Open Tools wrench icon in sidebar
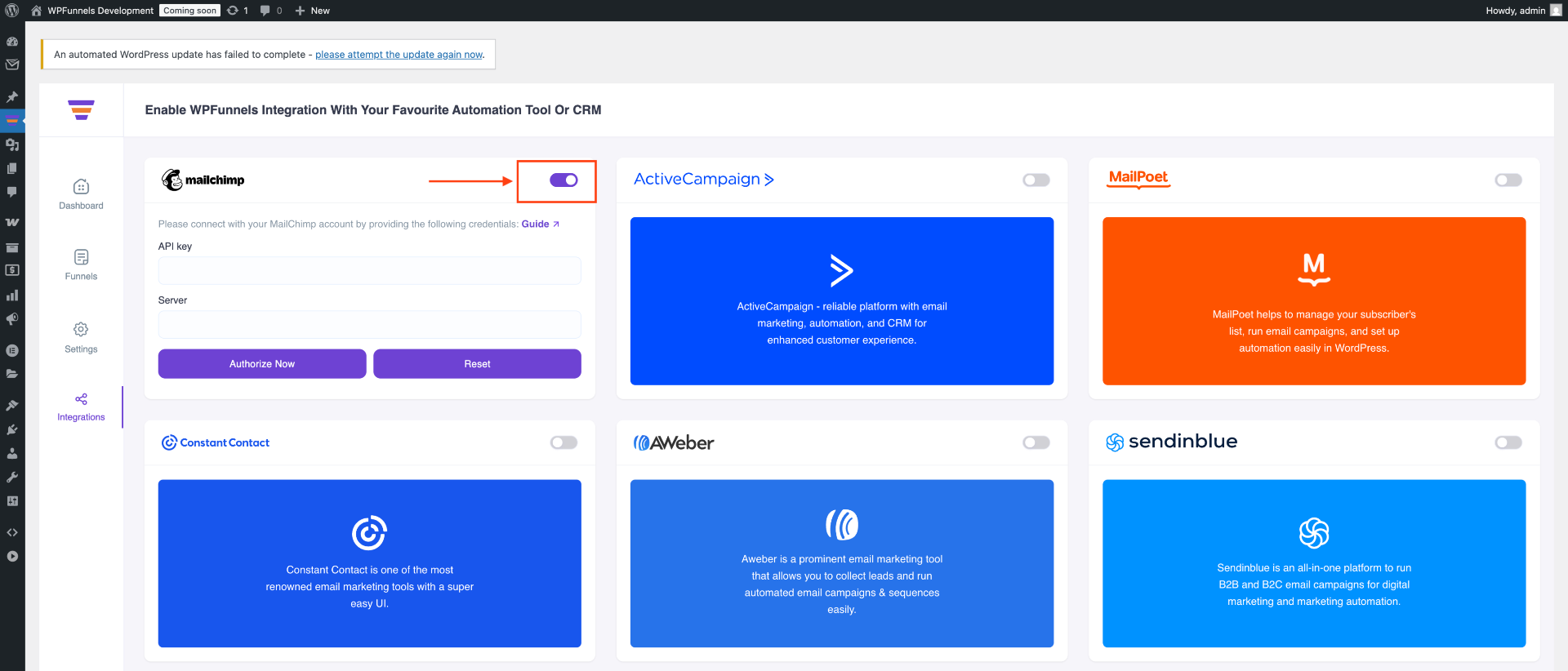Viewport: 1568px width, 671px height. pyautogui.click(x=12, y=477)
